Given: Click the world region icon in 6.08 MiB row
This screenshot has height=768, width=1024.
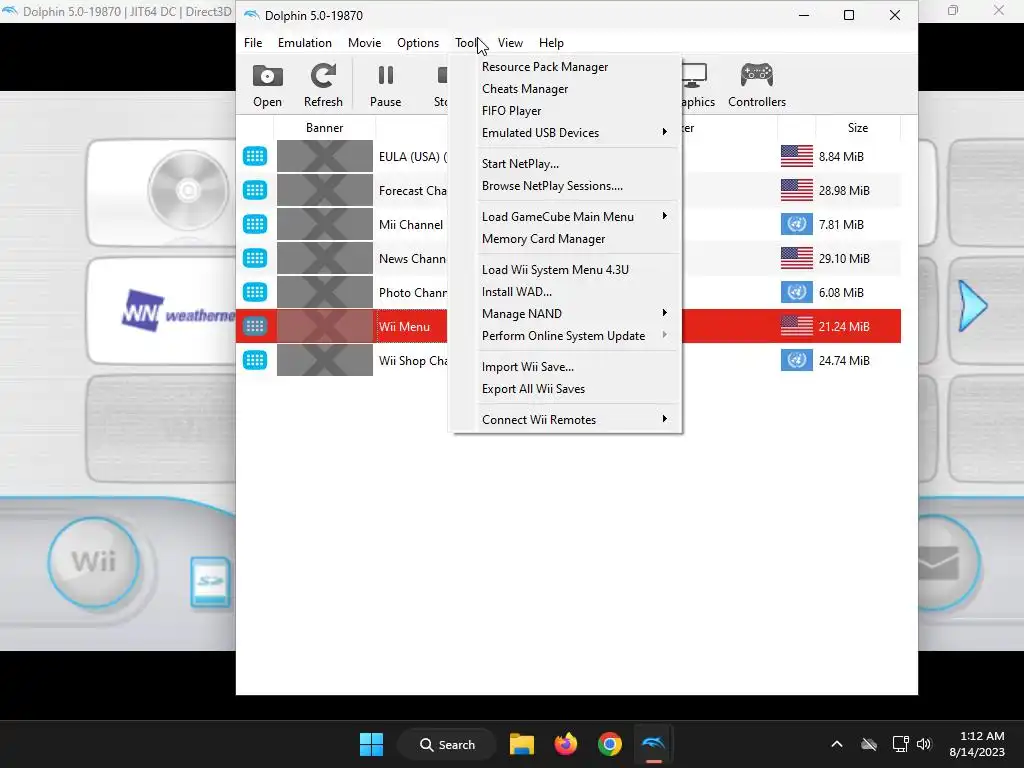Looking at the screenshot, I should pyautogui.click(x=797, y=292).
